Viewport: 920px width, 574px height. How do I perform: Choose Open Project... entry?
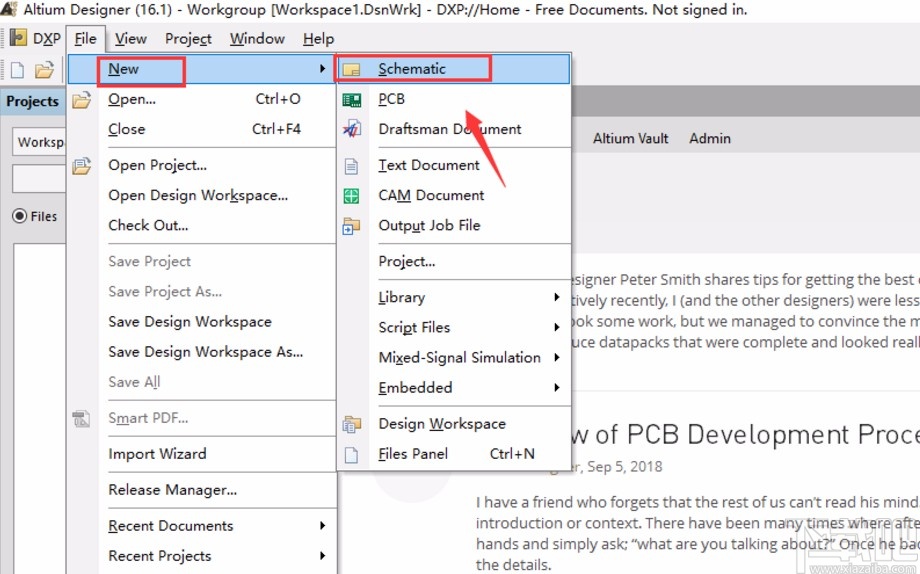(201, 166)
